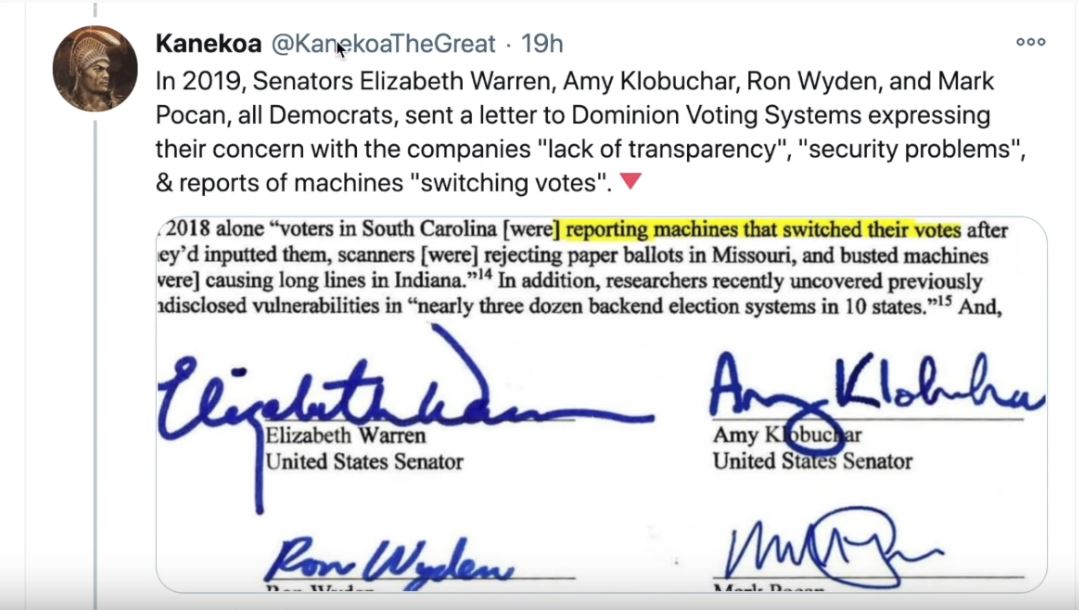Click Ron Wyden's handwritten signature
This screenshot has height=610, width=1079.
(389, 564)
